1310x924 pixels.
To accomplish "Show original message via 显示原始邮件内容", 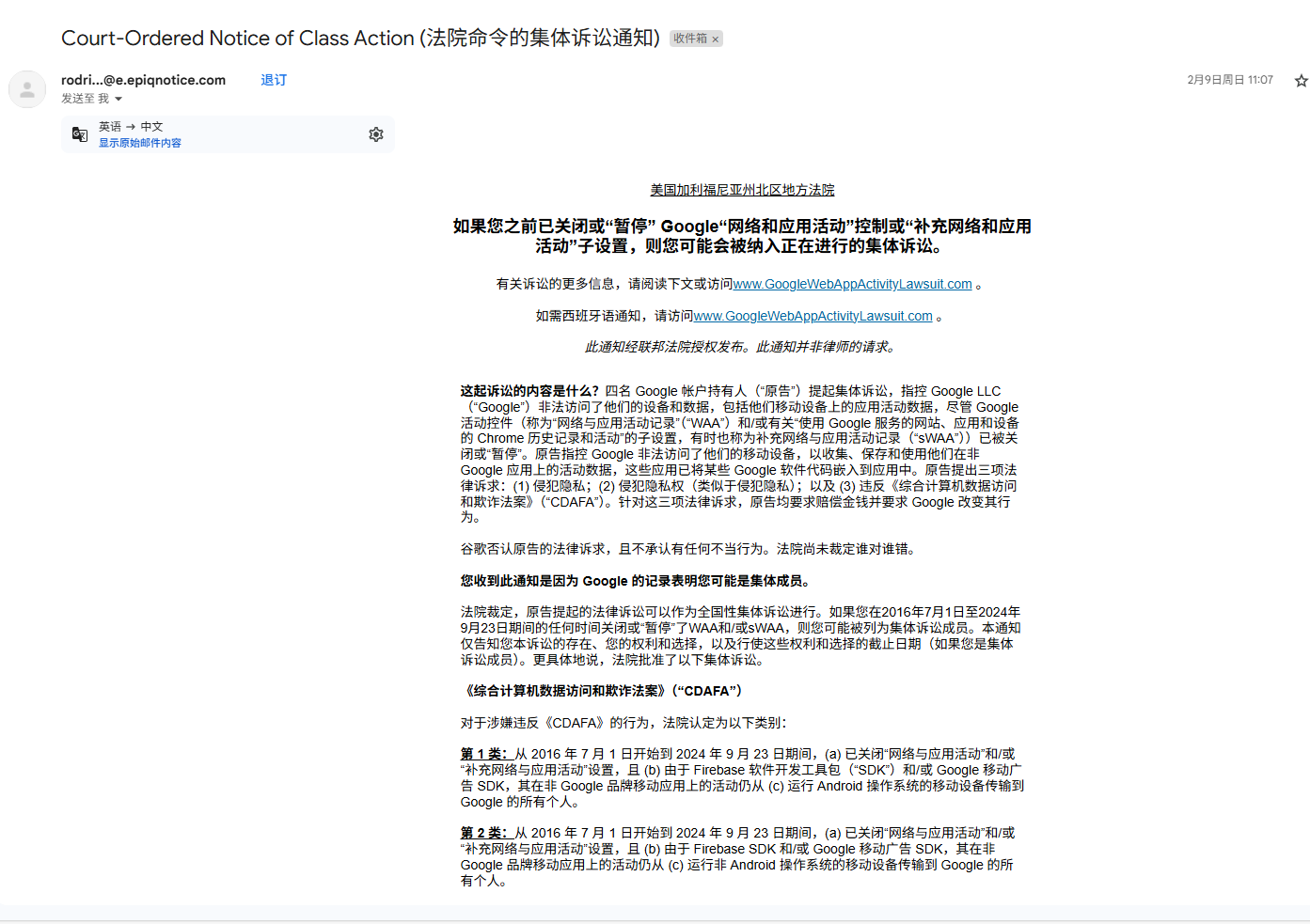I will coord(140,143).
